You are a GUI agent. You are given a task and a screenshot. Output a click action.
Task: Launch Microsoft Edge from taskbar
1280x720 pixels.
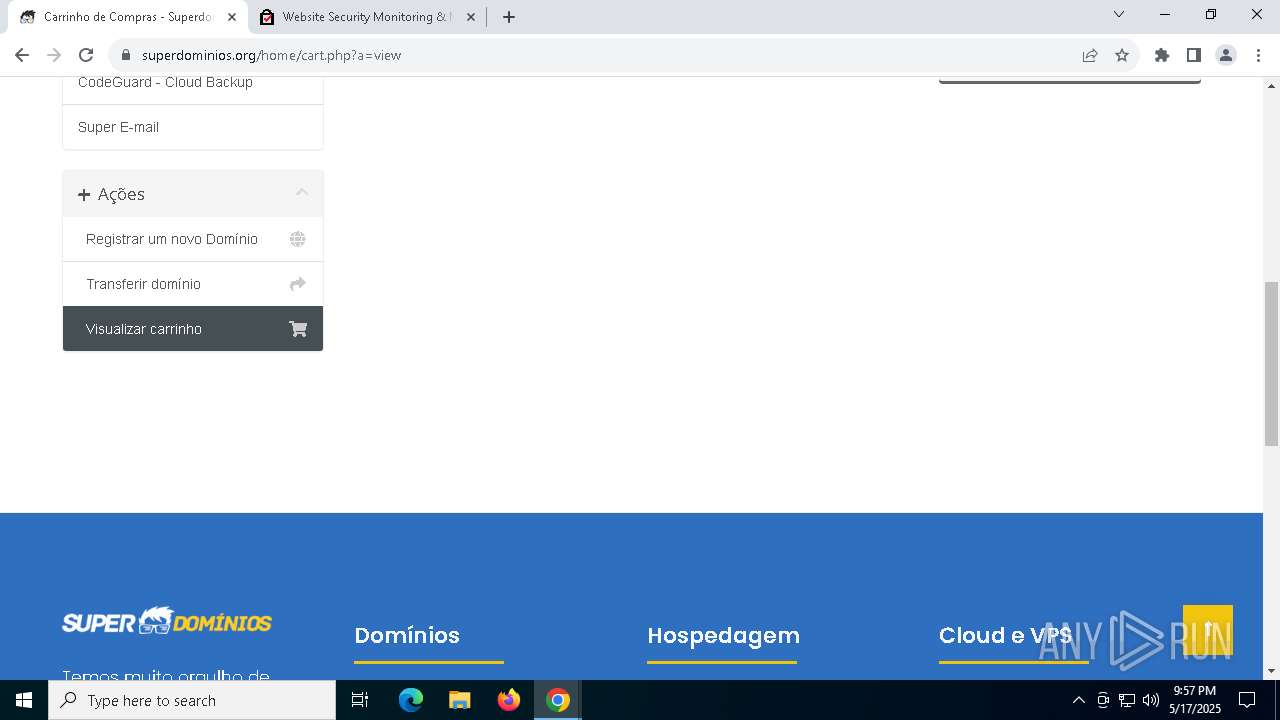click(411, 700)
